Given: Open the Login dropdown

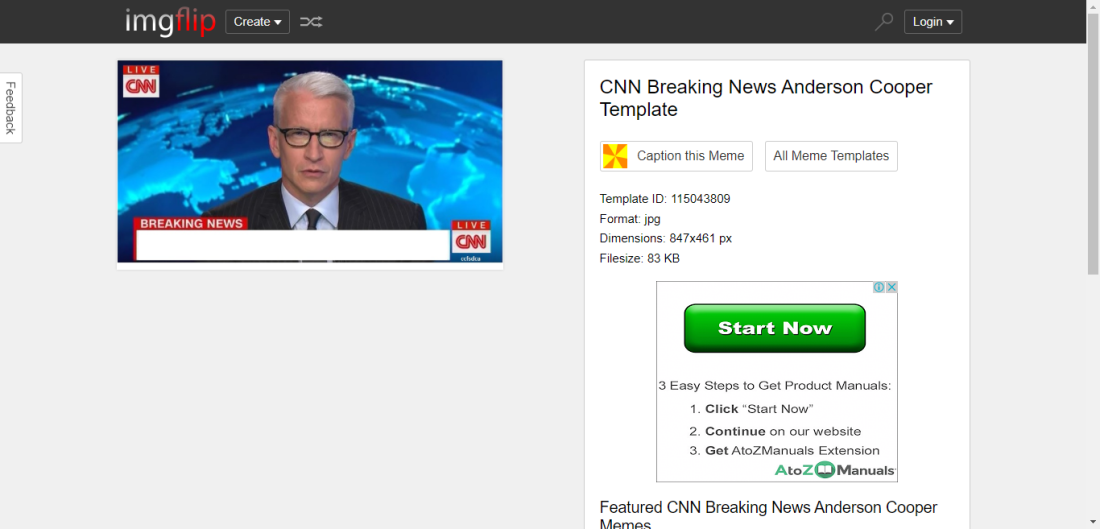Looking at the screenshot, I should (x=933, y=22).
